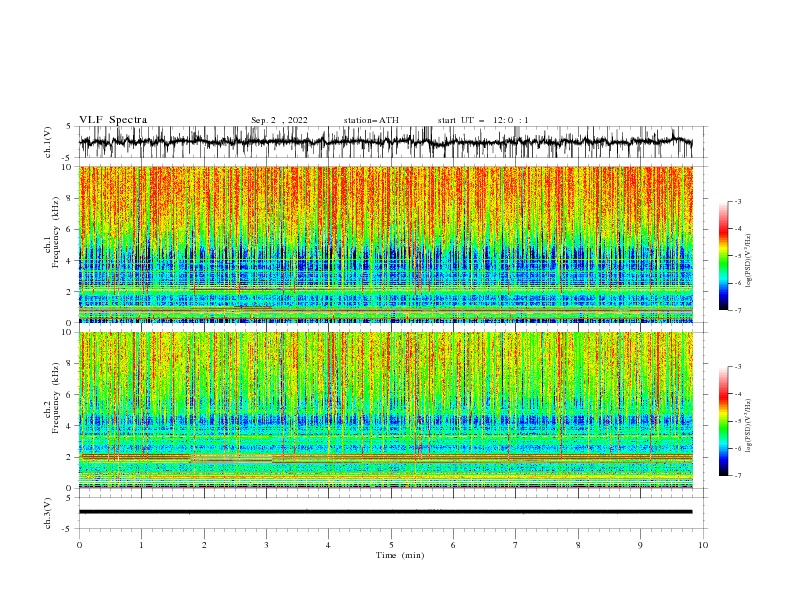Screen dimensions: 792x612
Task: Click the "-3" label on ch.1 color bar
Action: tap(738, 201)
